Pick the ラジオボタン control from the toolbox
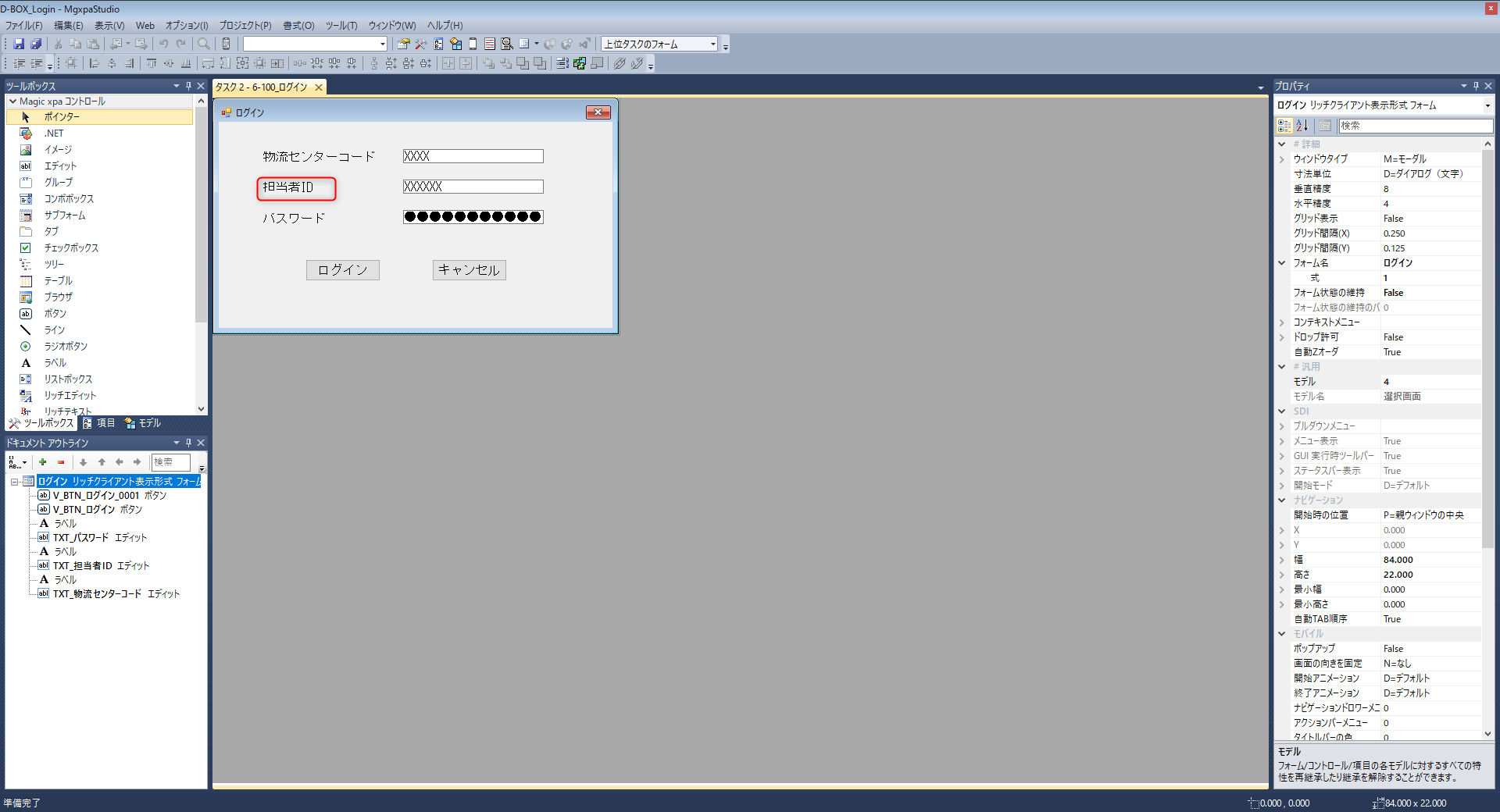Screen dimensions: 1500x812 pyautogui.click(x=65, y=346)
